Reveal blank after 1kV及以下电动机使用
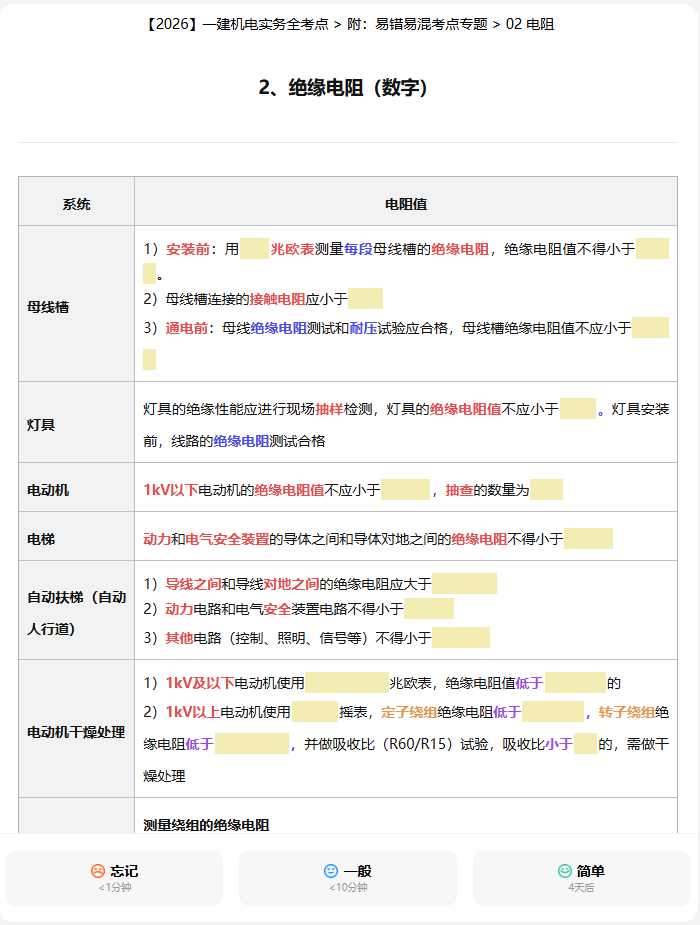 point(347,683)
